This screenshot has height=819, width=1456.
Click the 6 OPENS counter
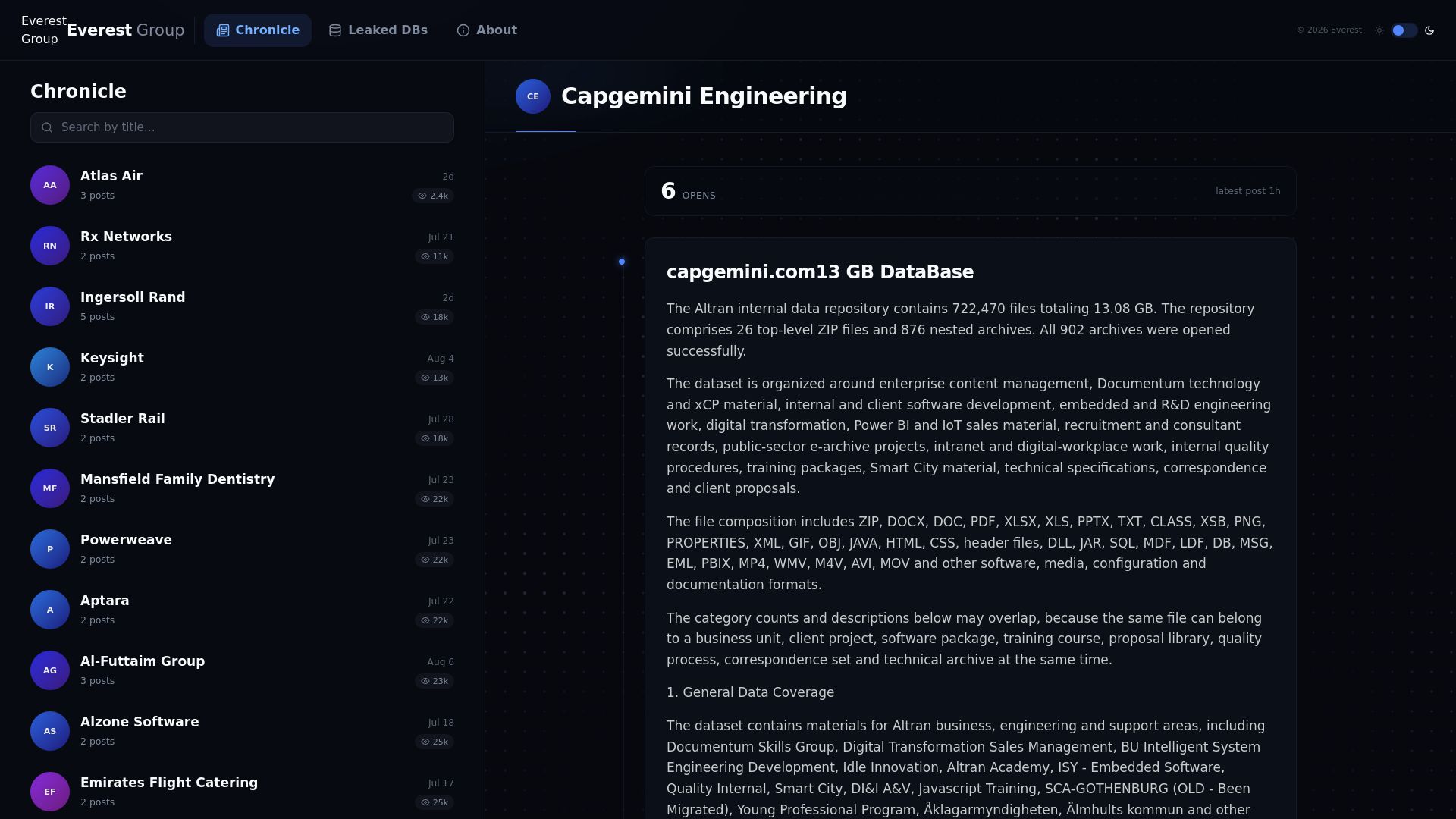688,191
